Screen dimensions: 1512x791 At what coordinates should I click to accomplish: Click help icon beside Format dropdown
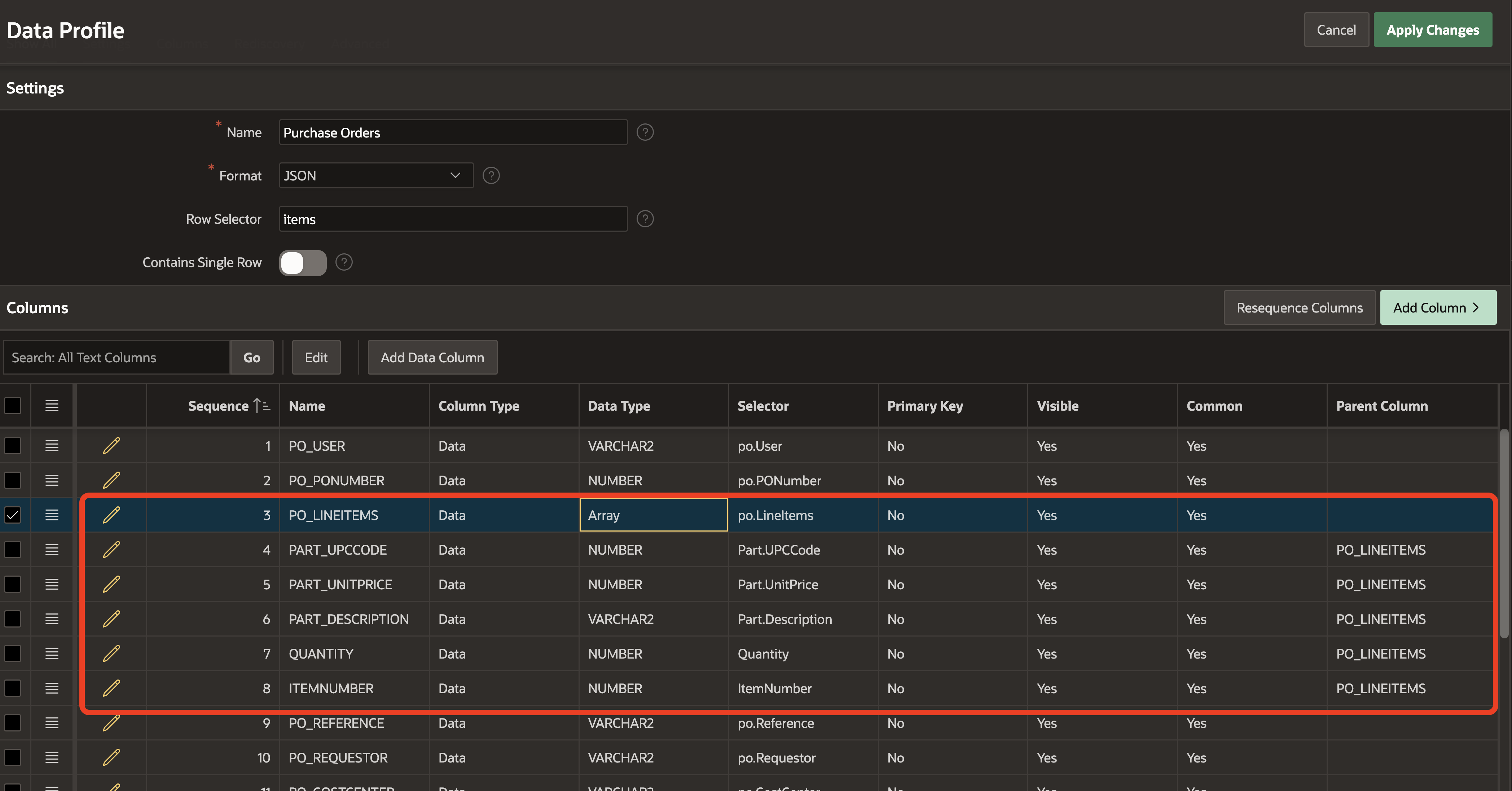[491, 176]
